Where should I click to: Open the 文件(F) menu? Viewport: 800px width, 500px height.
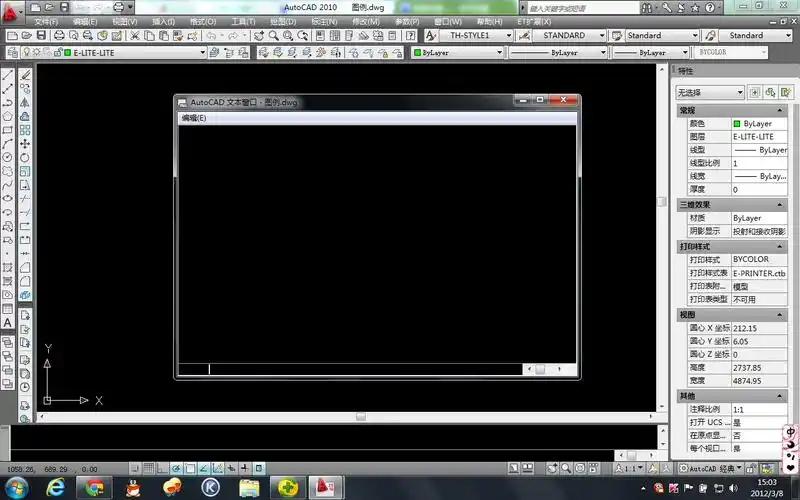click(46, 21)
